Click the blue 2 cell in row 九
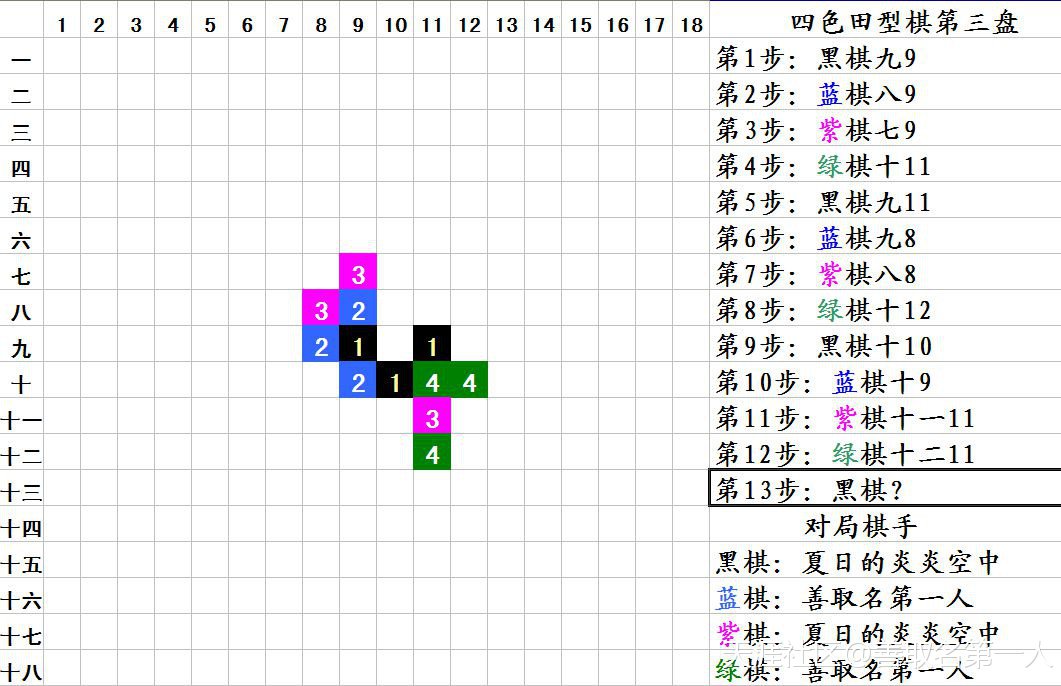This screenshot has height=686, width=1061. [x=321, y=344]
